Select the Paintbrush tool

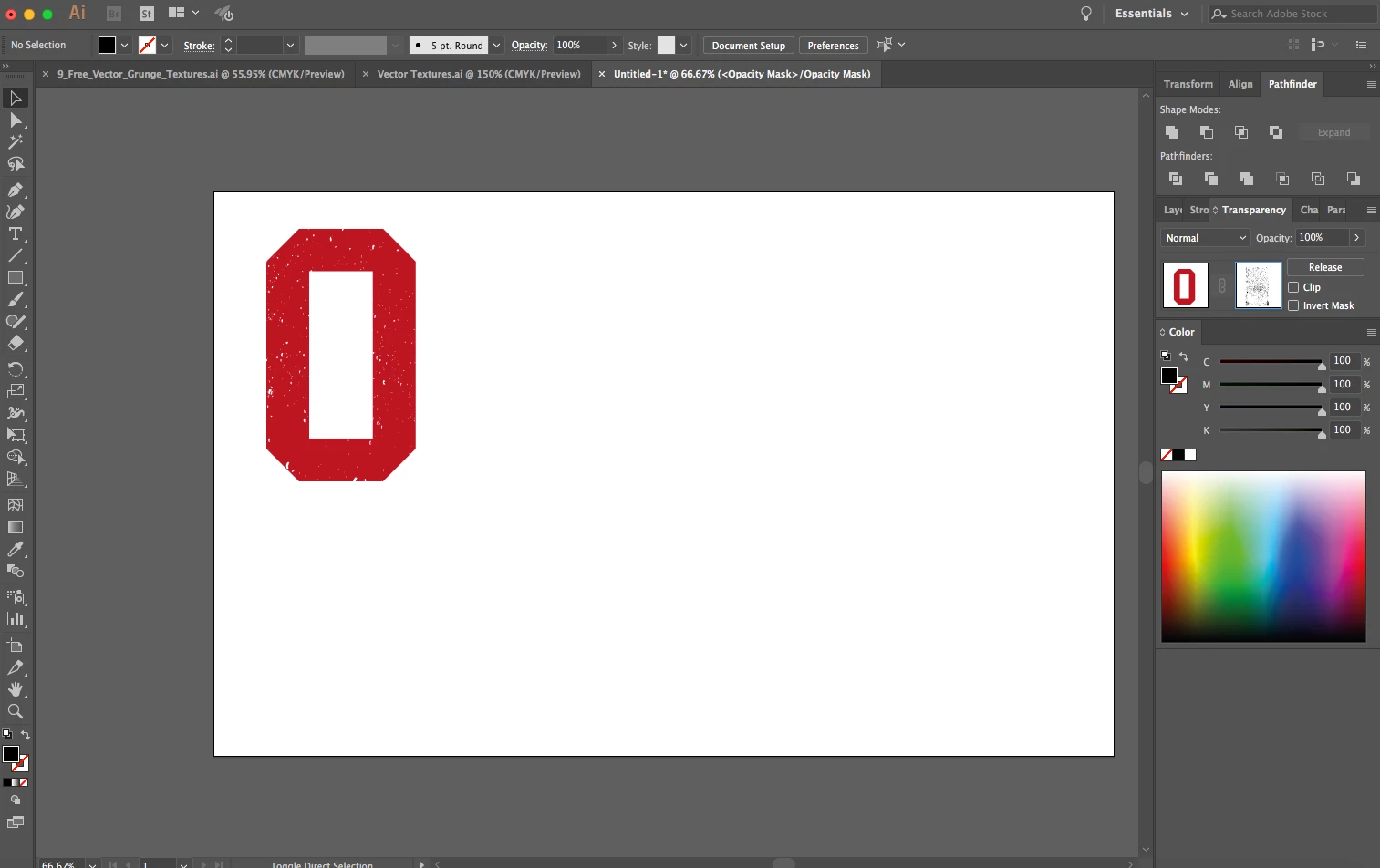(x=16, y=299)
